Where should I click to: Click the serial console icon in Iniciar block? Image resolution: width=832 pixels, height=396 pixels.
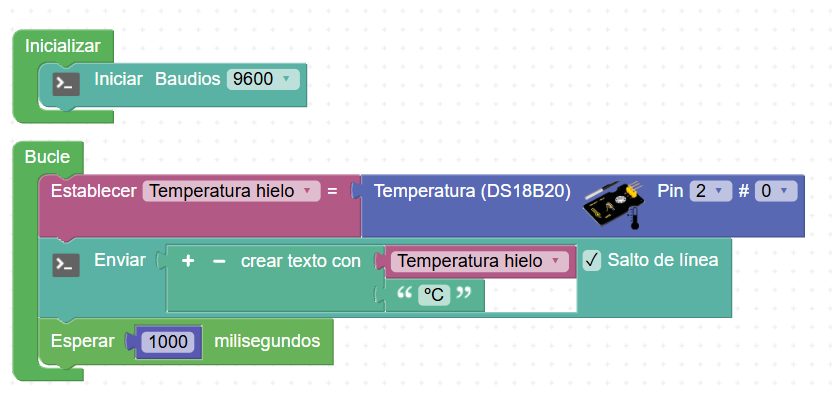(66, 84)
